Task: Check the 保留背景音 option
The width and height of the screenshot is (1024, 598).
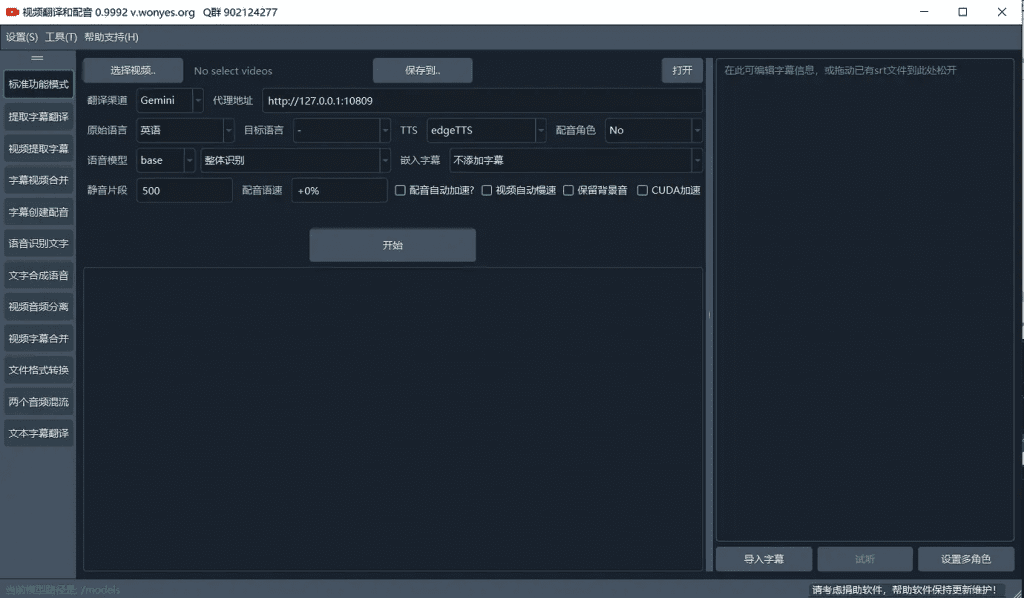Action: (568, 190)
